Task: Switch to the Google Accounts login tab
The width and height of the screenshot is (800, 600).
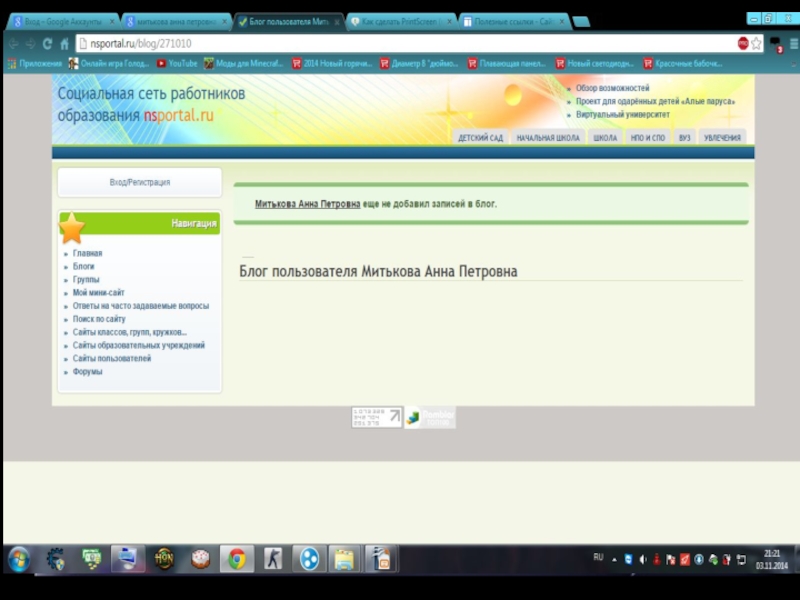Action: tap(62, 21)
